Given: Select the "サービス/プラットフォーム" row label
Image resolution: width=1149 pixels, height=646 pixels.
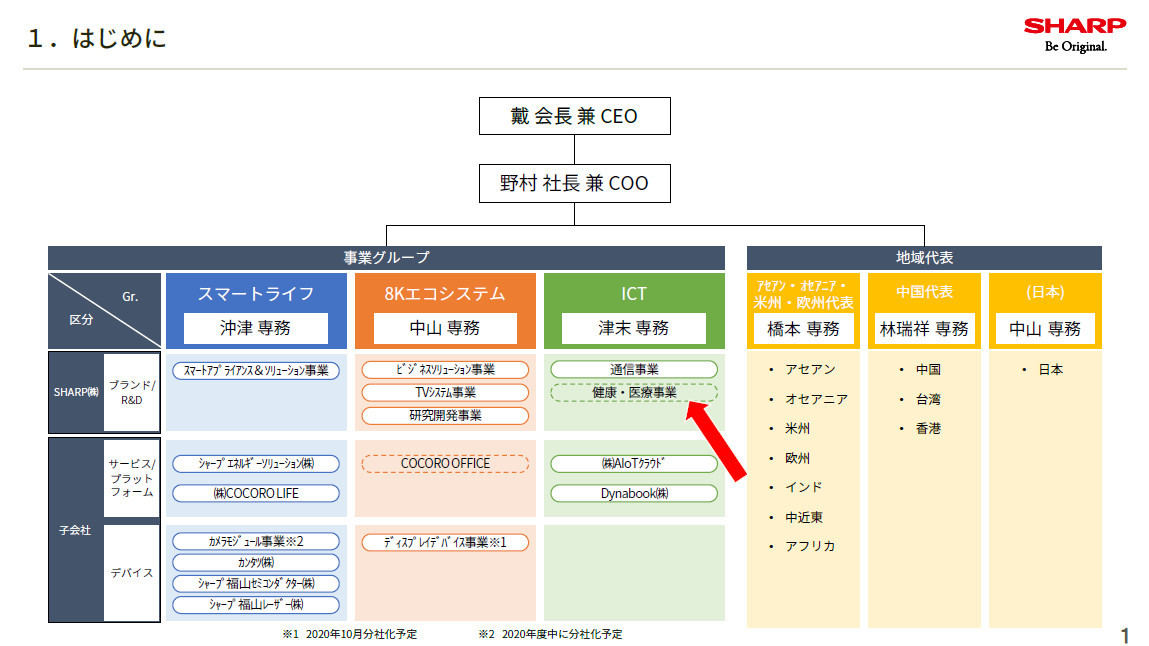Looking at the screenshot, I should click(132, 478).
